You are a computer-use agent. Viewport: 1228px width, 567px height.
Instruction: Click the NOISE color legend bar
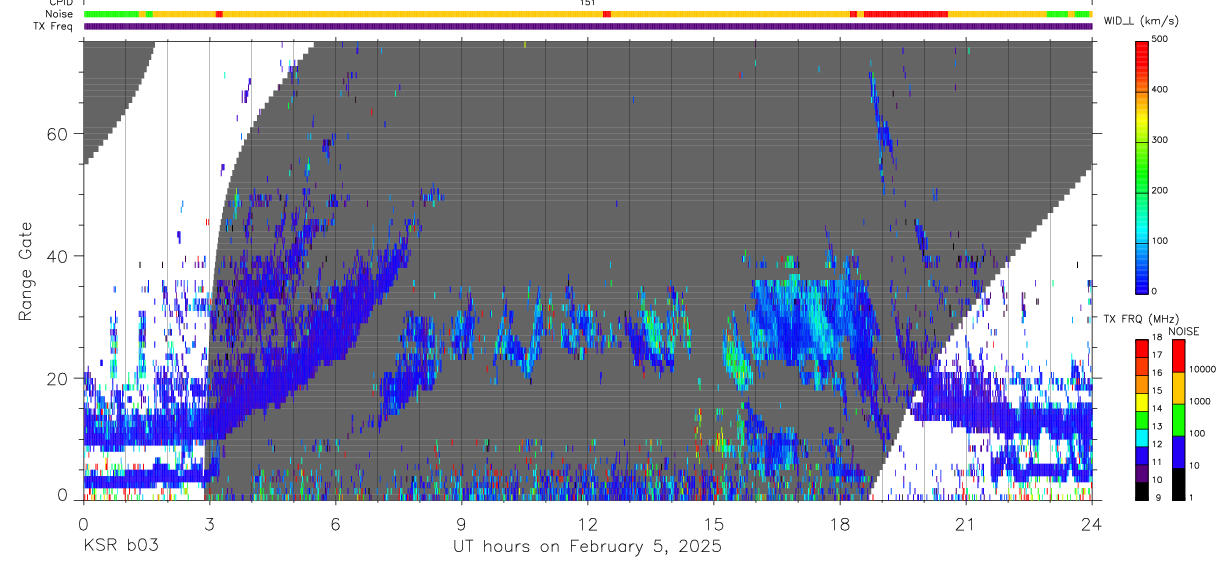pyautogui.click(x=1179, y=420)
